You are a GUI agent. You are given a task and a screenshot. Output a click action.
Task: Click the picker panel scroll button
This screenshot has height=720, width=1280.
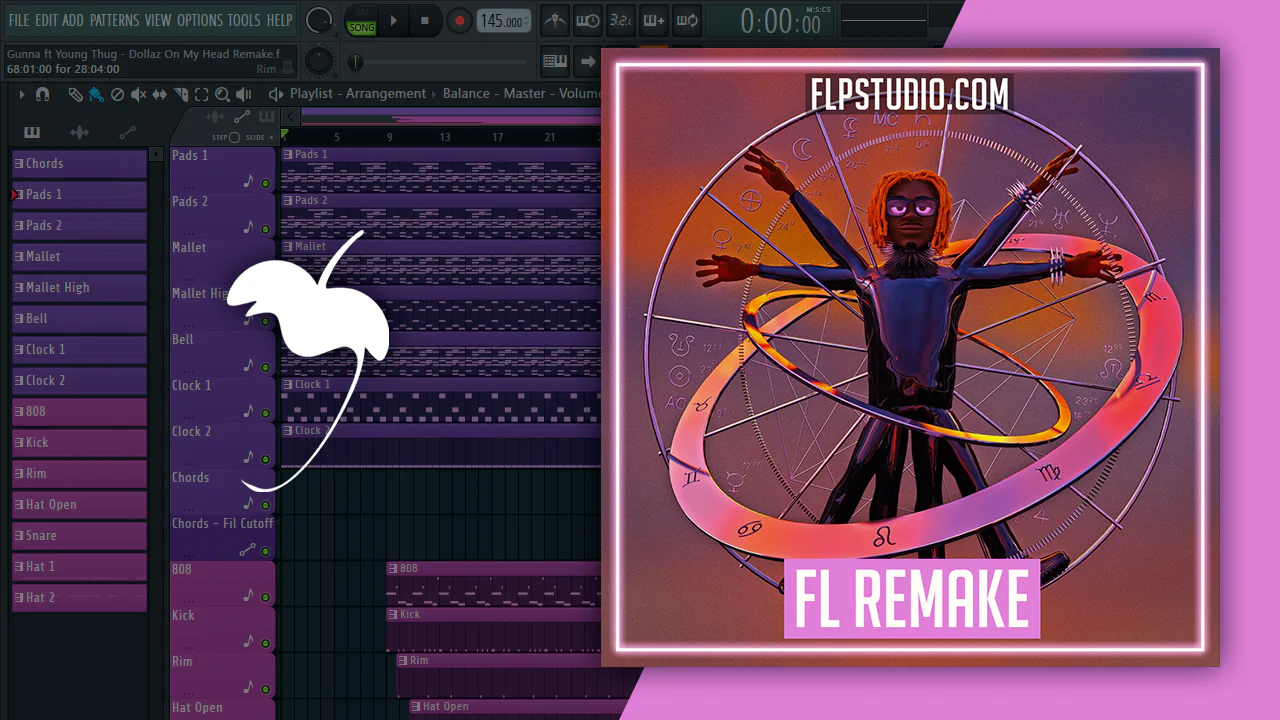click(155, 154)
